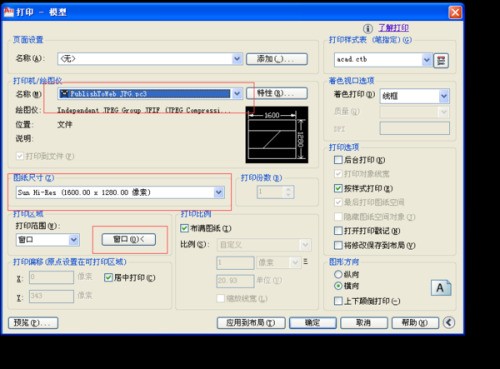Image resolution: width=500 pixels, height=369 pixels.
Task: Toggle 布满图纸 checkbox
Action: click(184, 228)
